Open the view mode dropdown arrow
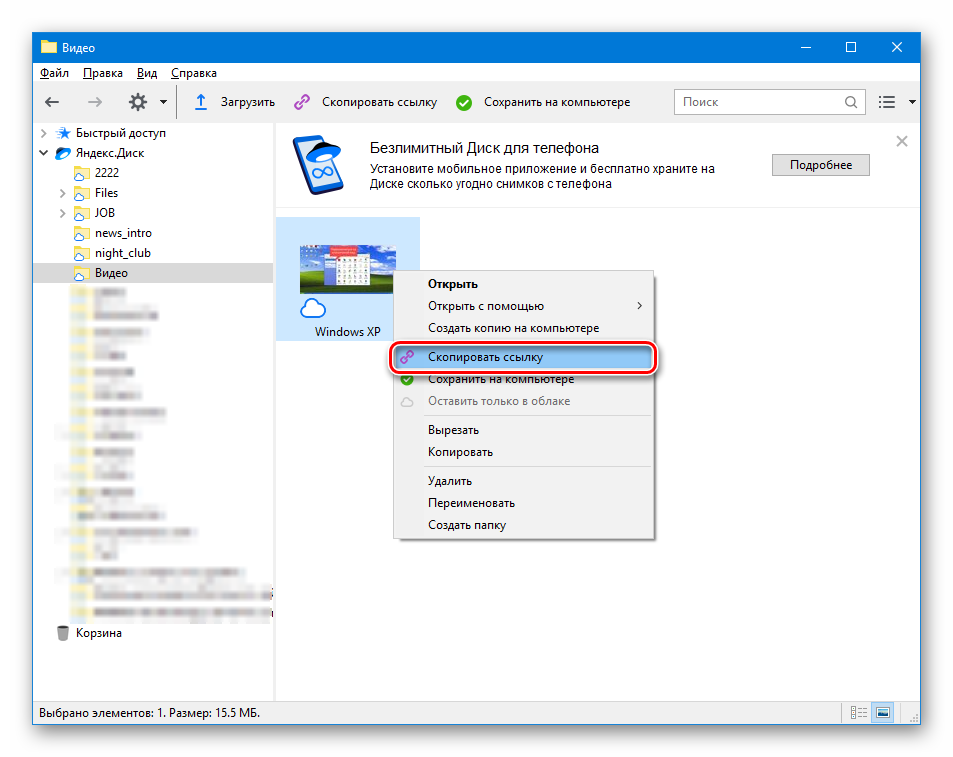This screenshot has height=757, width=953. (x=912, y=102)
